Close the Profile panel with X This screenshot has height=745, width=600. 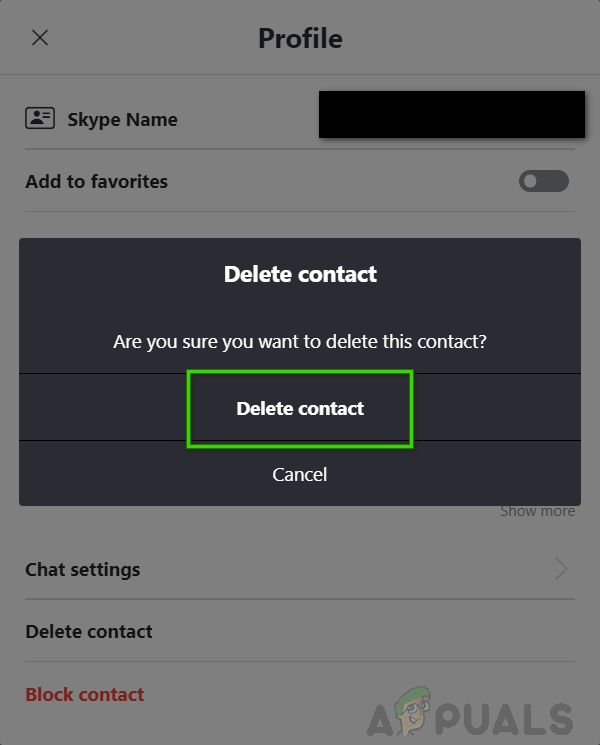(40, 38)
